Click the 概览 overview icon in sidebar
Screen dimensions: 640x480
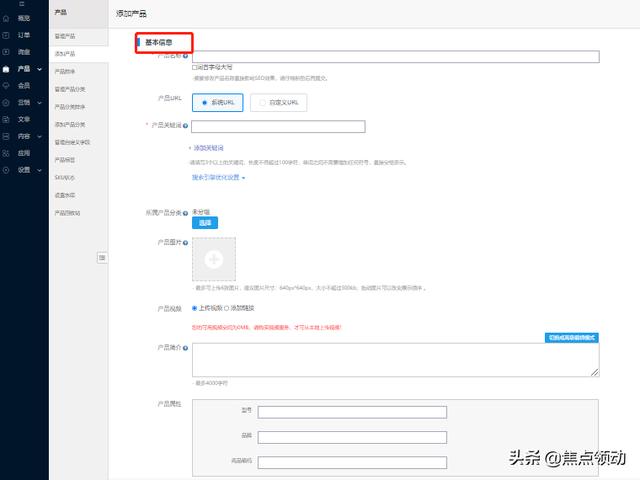tap(7, 18)
